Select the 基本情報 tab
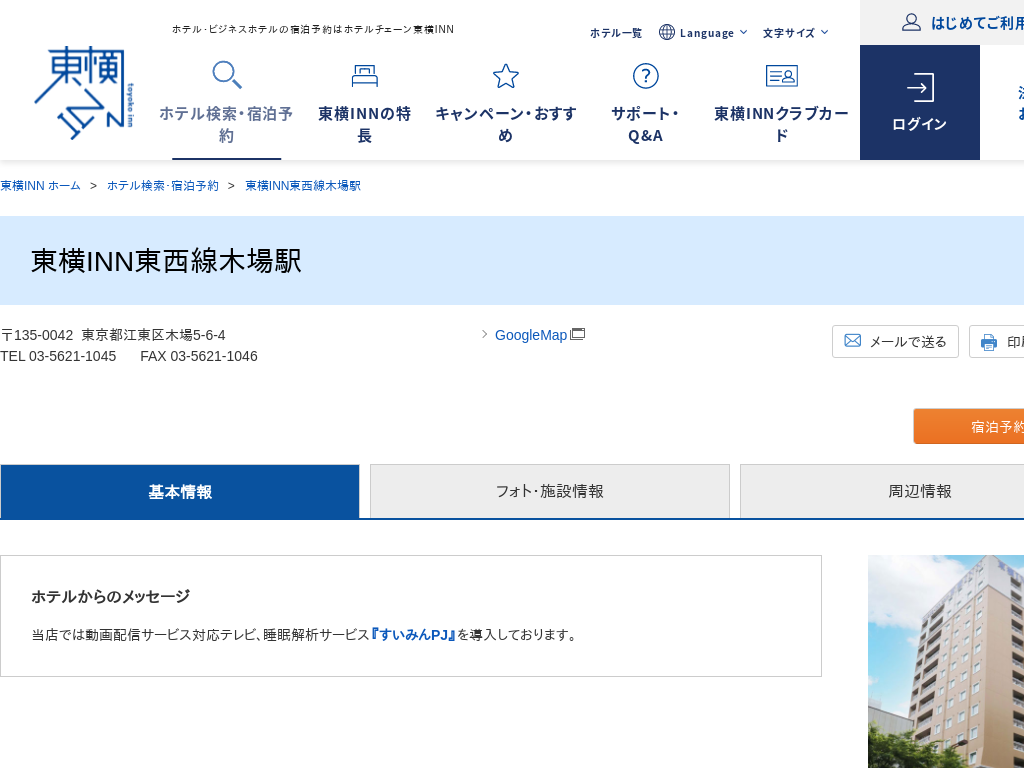Screen dimensions: 1024x768 [x=180, y=492]
